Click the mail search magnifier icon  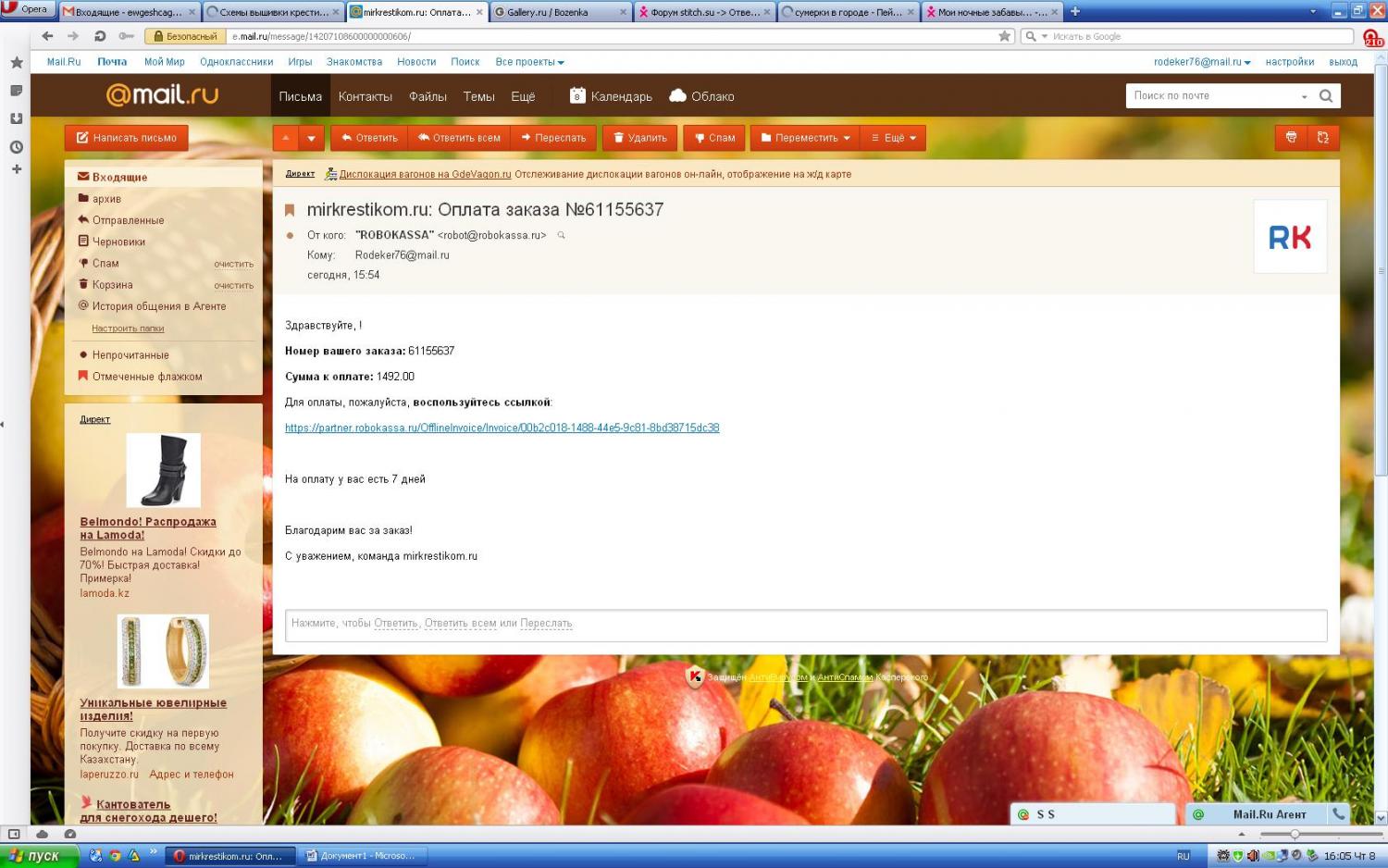1325,96
